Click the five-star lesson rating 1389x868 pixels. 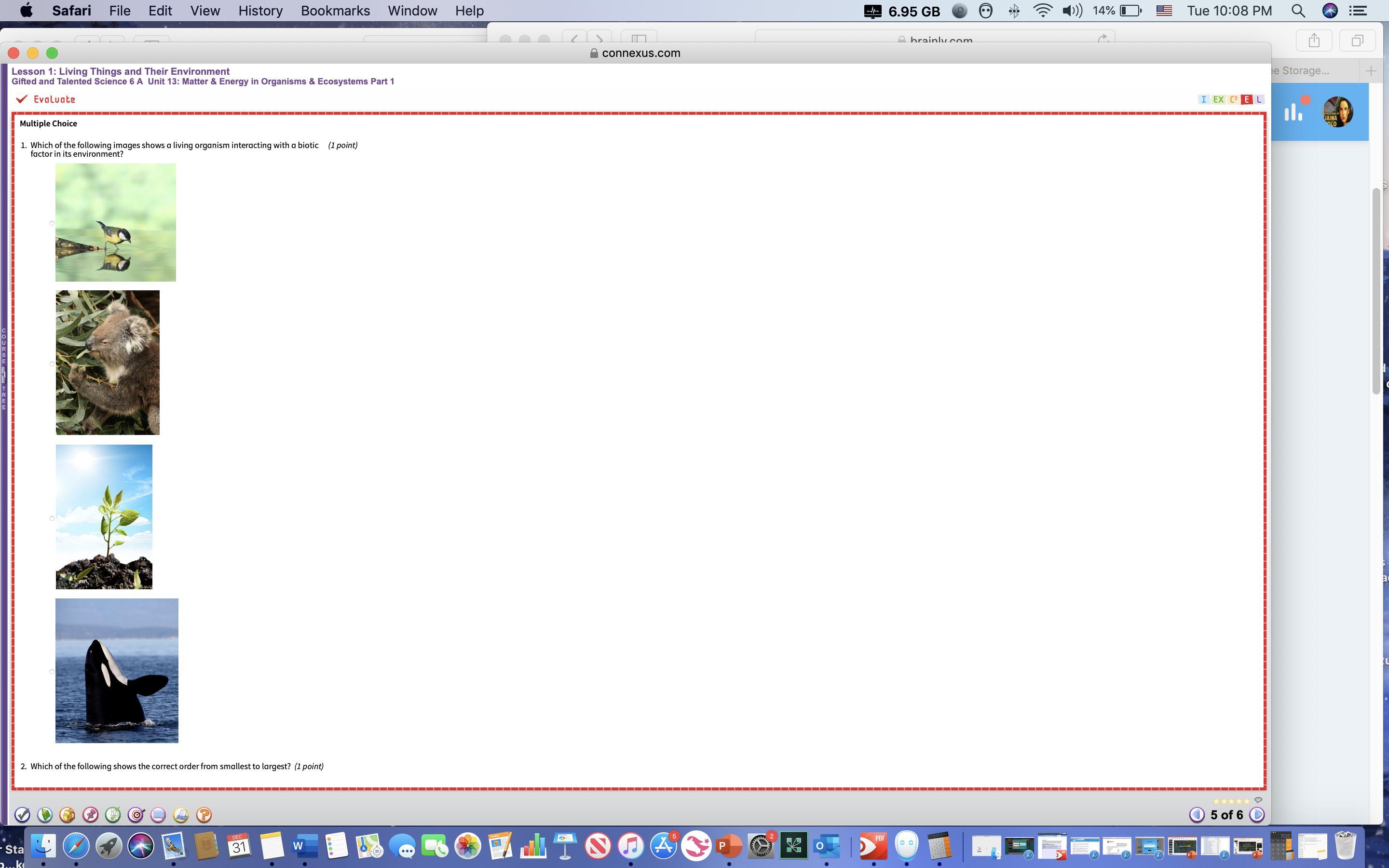point(1231,801)
